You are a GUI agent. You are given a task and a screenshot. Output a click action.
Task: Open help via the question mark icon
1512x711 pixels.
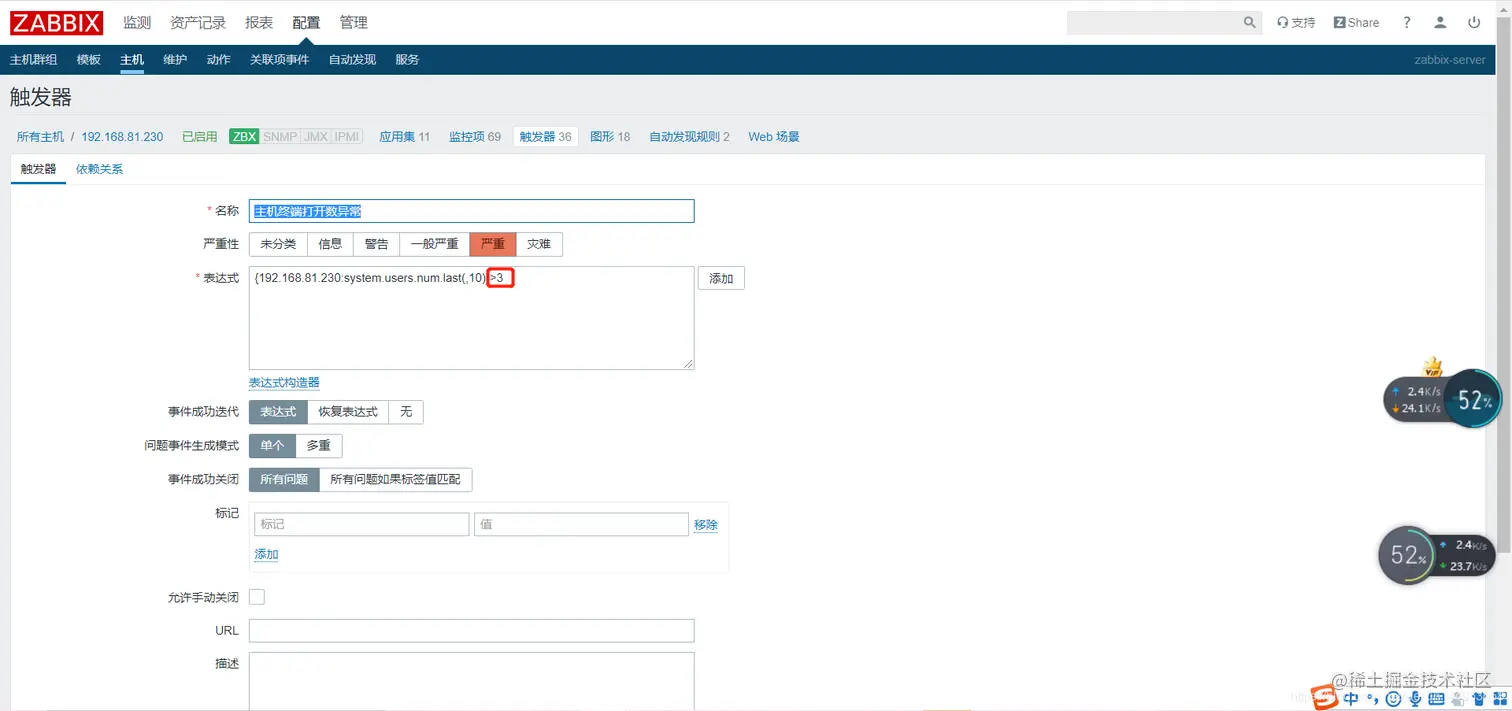click(1407, 22)
